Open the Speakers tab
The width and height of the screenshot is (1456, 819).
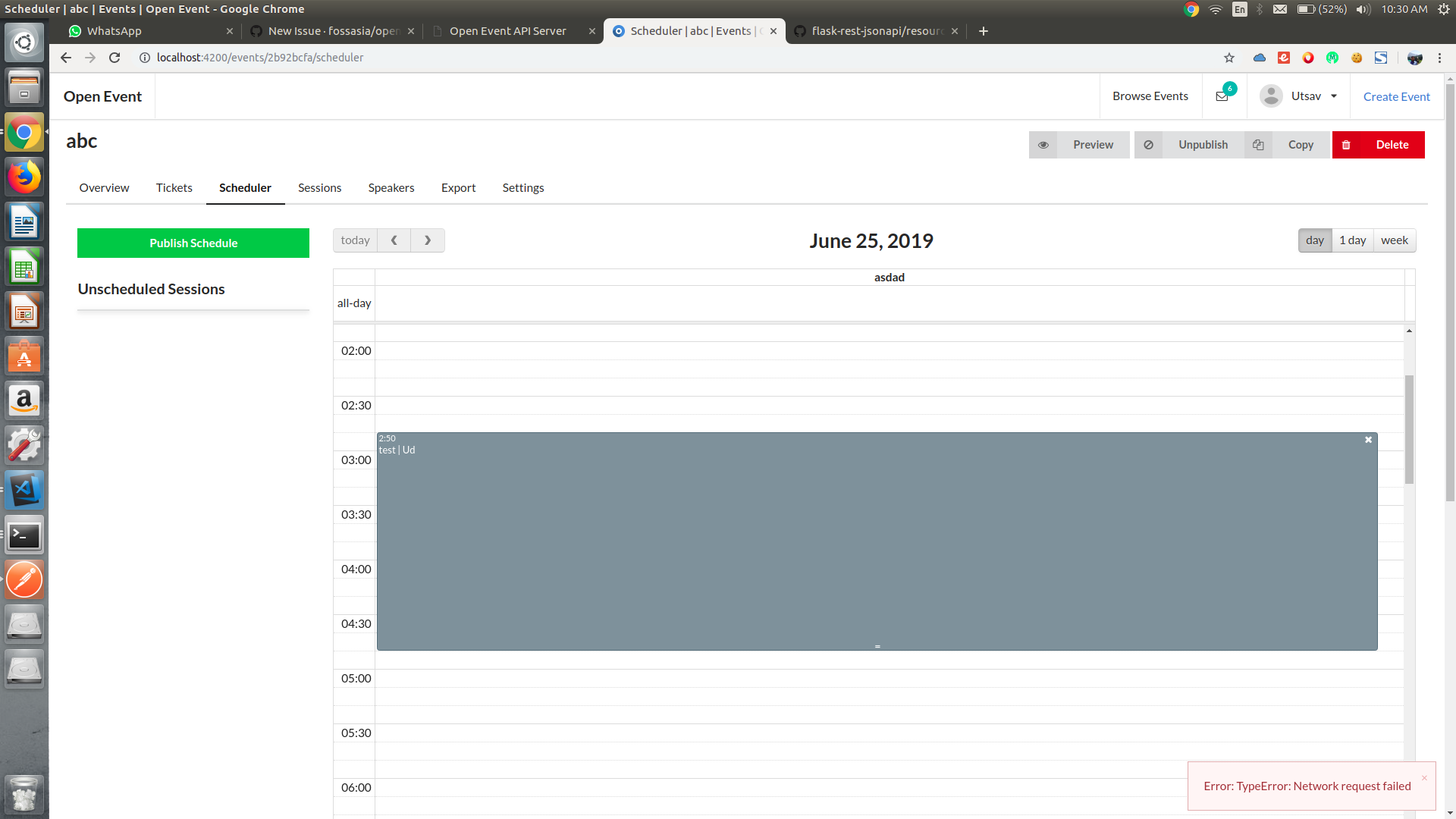click(x=391, y=188)
